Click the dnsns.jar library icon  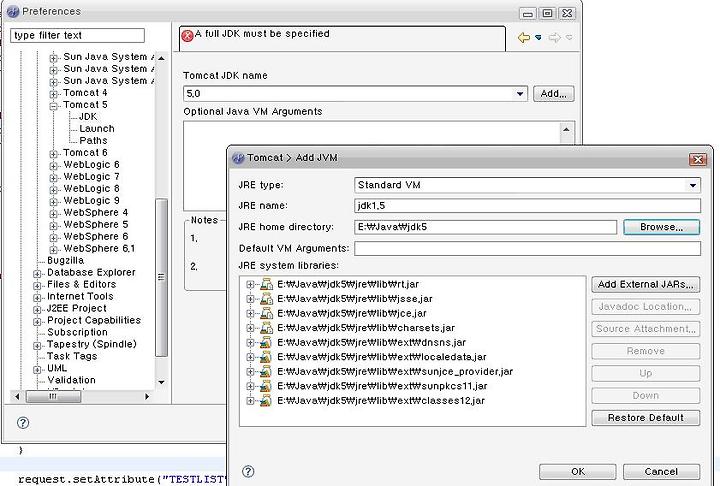pyautogui.click(x=266, y=343)
